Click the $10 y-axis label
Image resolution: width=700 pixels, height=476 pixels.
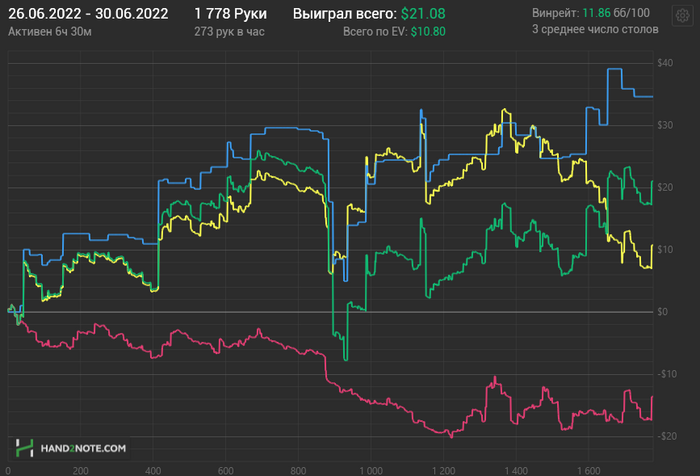click(x=665, y=249)
